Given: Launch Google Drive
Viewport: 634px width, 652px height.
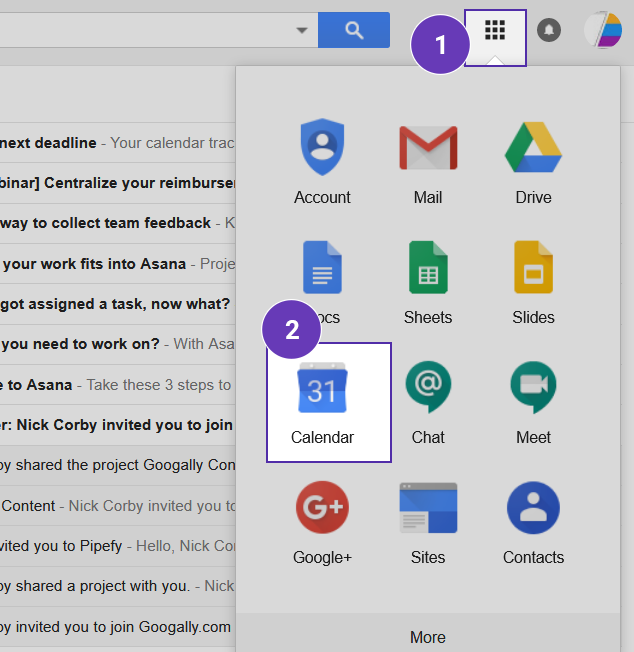Looking at the screenshot, I should click(533, 162).
